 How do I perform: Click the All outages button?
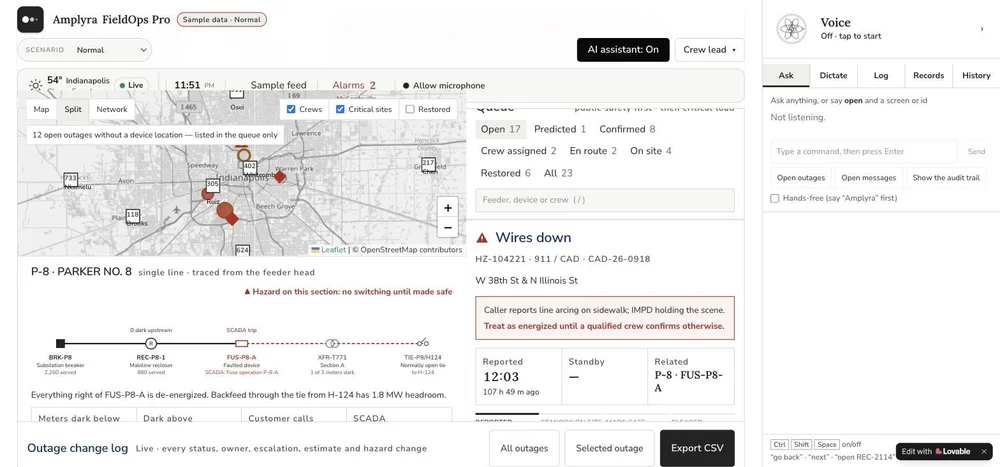(x=524, y=448)
